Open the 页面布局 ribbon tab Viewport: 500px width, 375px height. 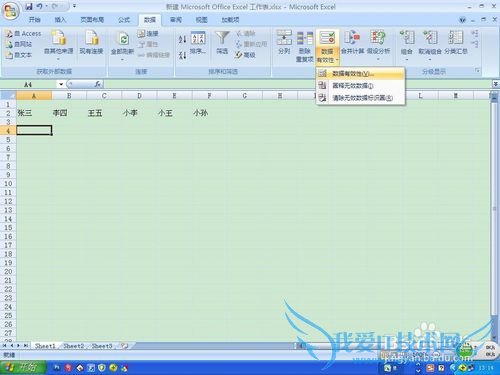92,20
